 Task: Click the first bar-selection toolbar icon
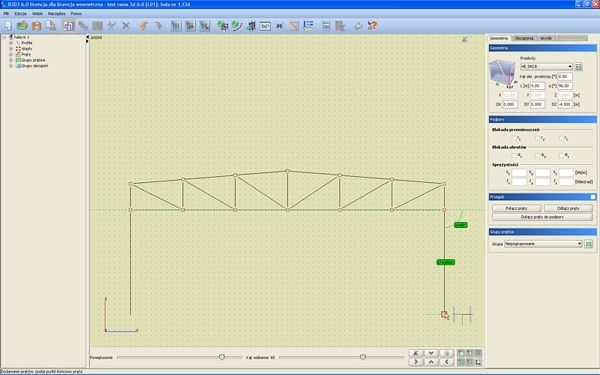click(x=176, y=26)
